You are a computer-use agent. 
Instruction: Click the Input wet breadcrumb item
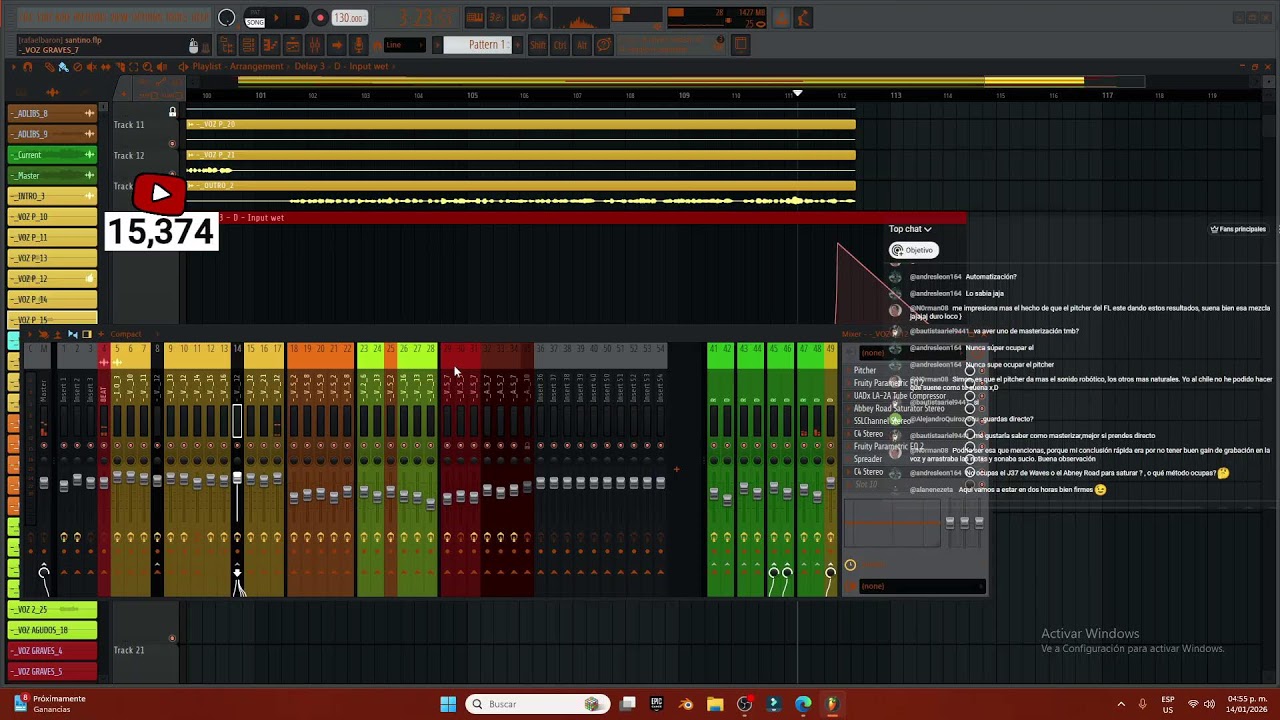pyautogui.click(x=368, y=67)
